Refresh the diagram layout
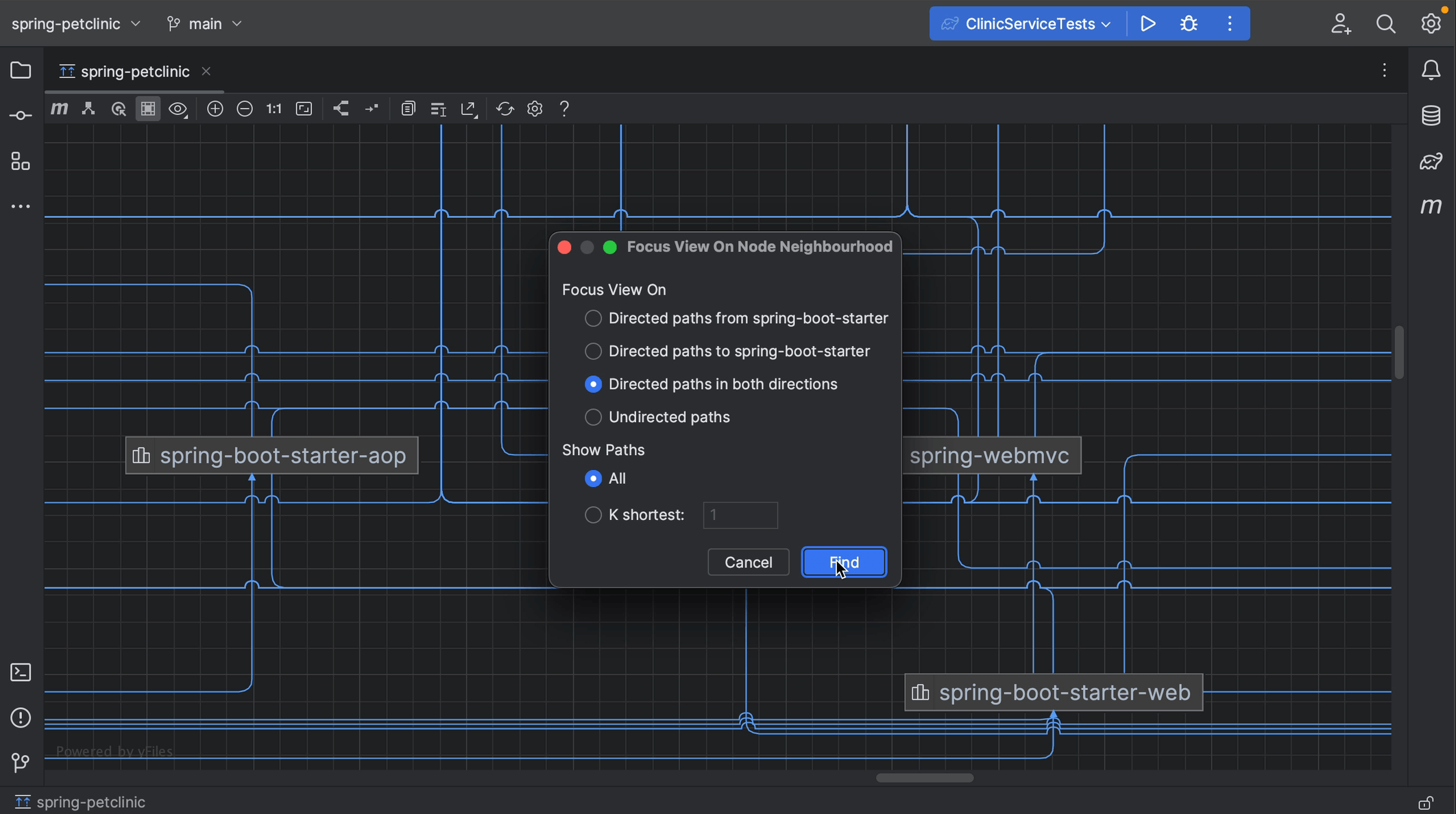 point(505,108)
